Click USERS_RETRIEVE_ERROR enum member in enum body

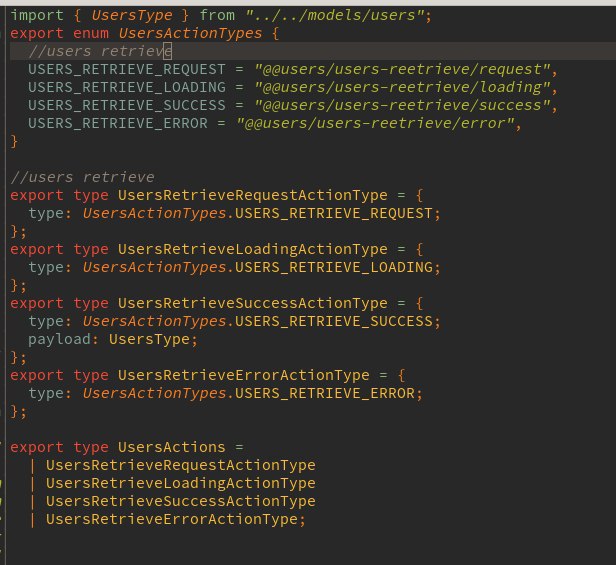tap(118, 123)
